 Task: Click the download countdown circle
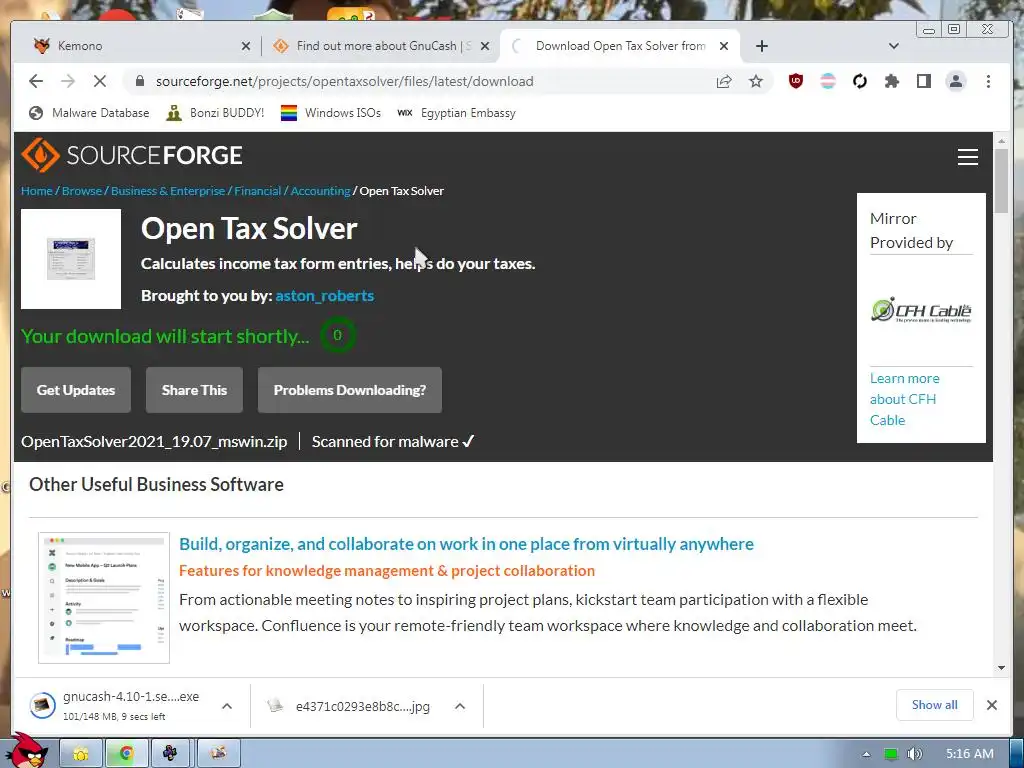click(338, 335)
